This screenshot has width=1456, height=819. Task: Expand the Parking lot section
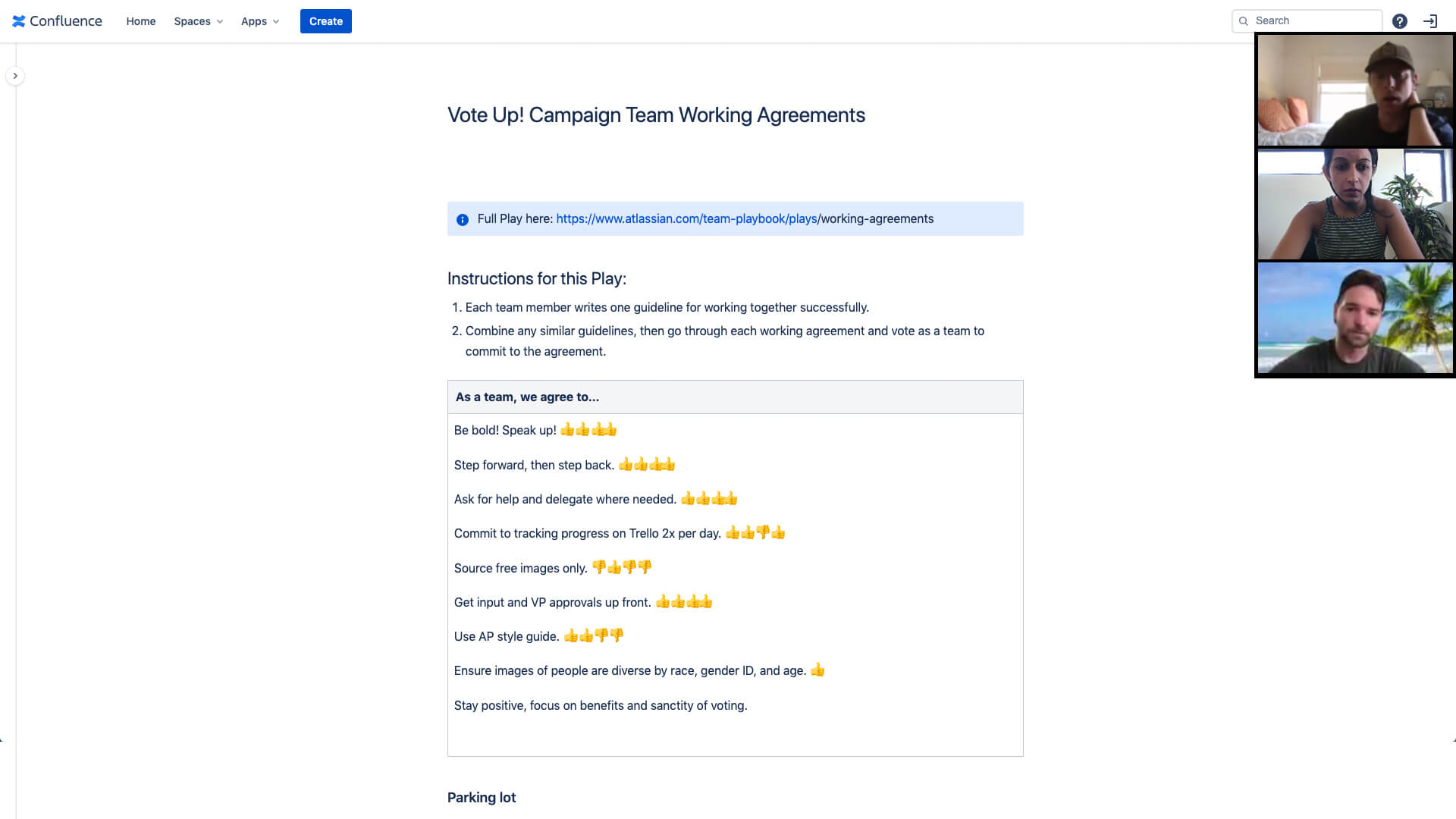481,797
